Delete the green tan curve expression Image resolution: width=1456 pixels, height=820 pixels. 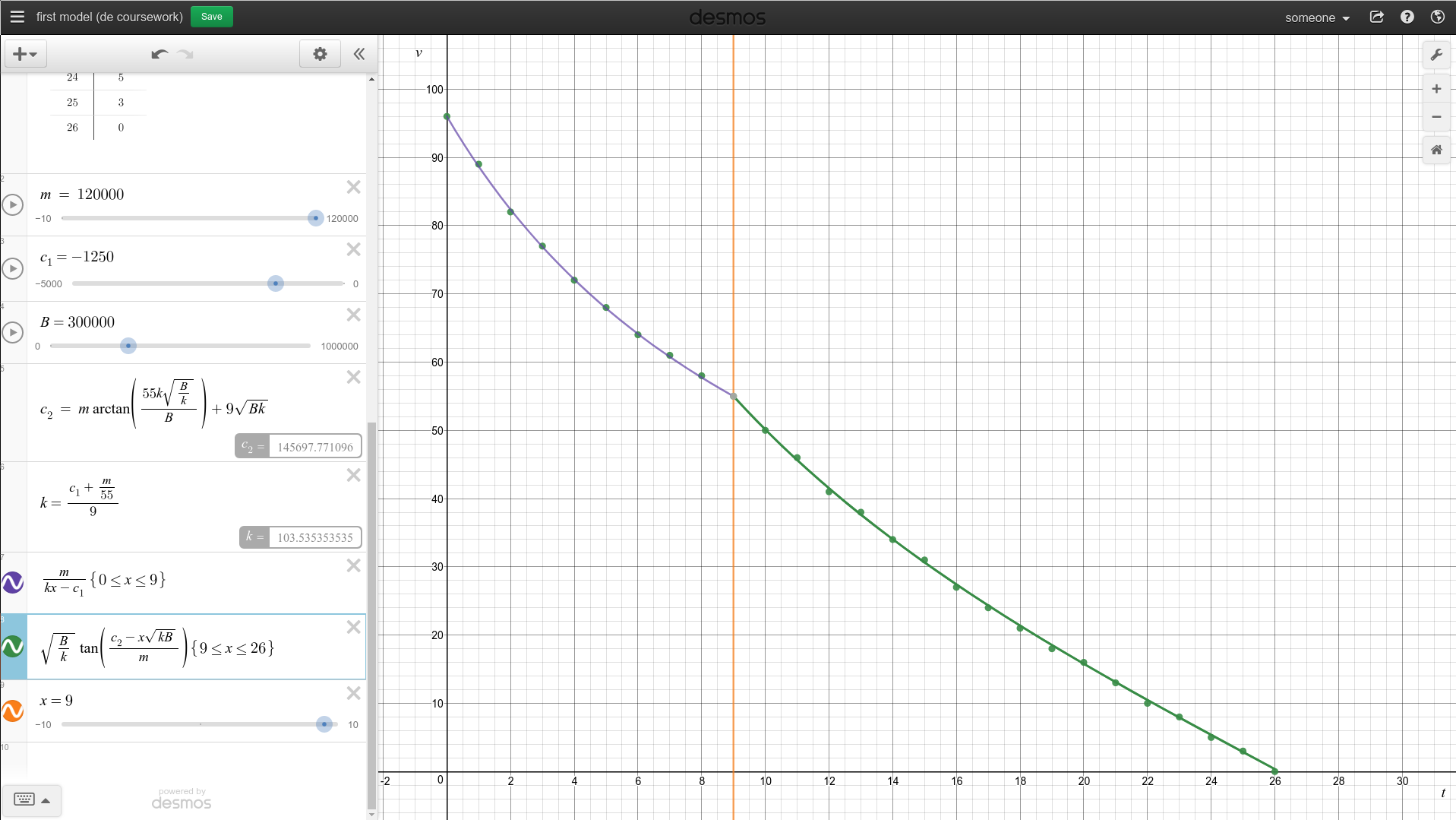tap(353, 627)
